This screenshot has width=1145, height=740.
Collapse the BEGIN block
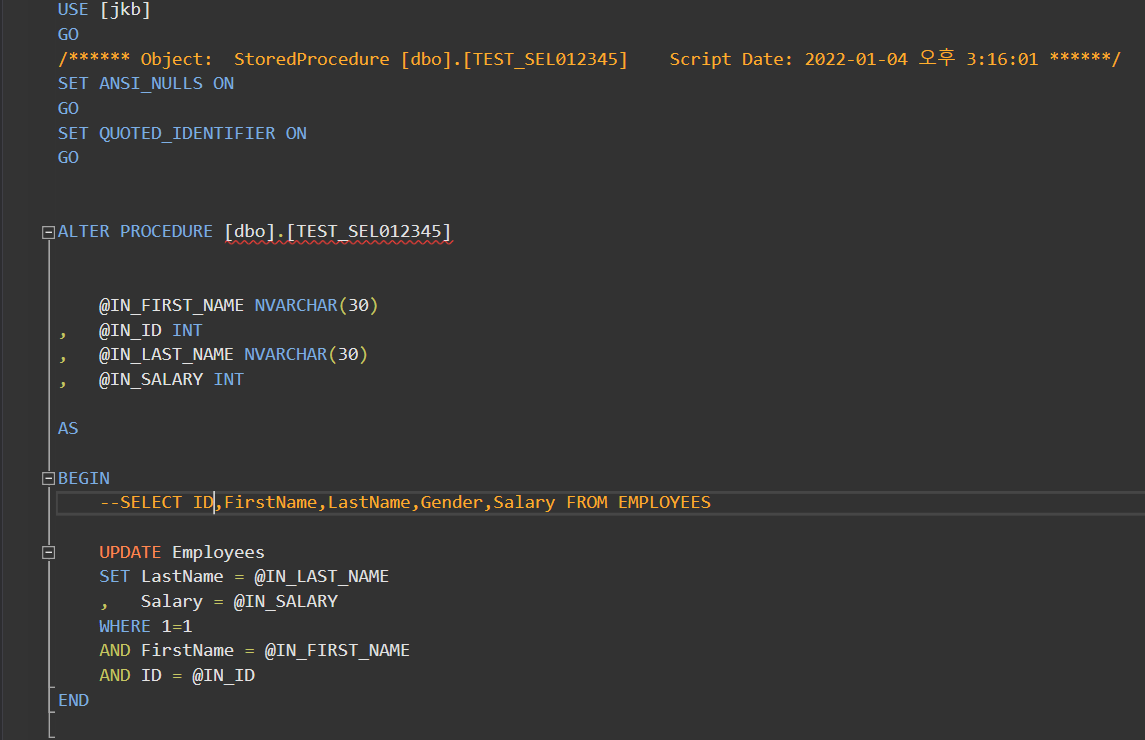tap(48, 478)
